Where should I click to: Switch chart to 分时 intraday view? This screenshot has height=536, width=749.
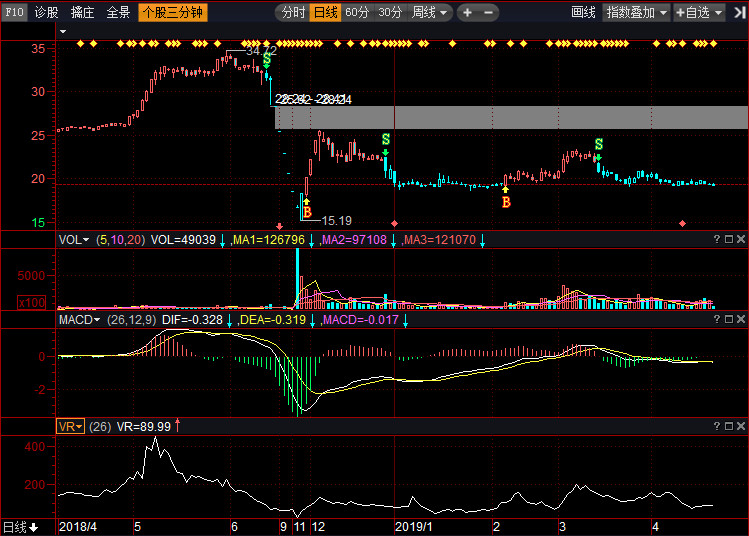pos(292,12)
